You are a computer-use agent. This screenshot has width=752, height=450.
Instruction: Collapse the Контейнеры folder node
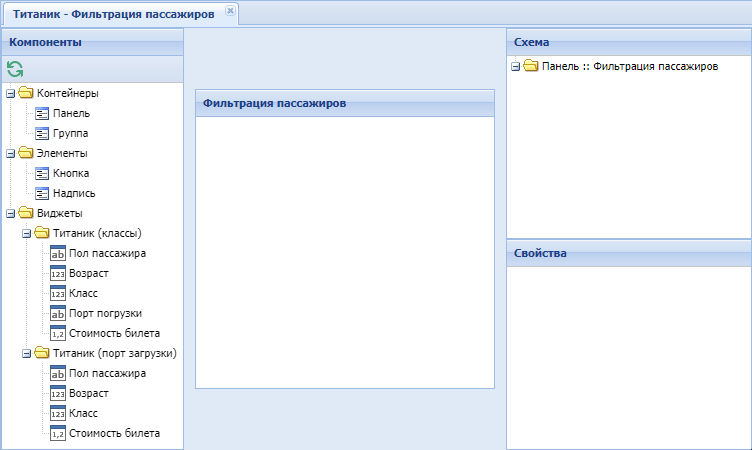pos(10,94)
